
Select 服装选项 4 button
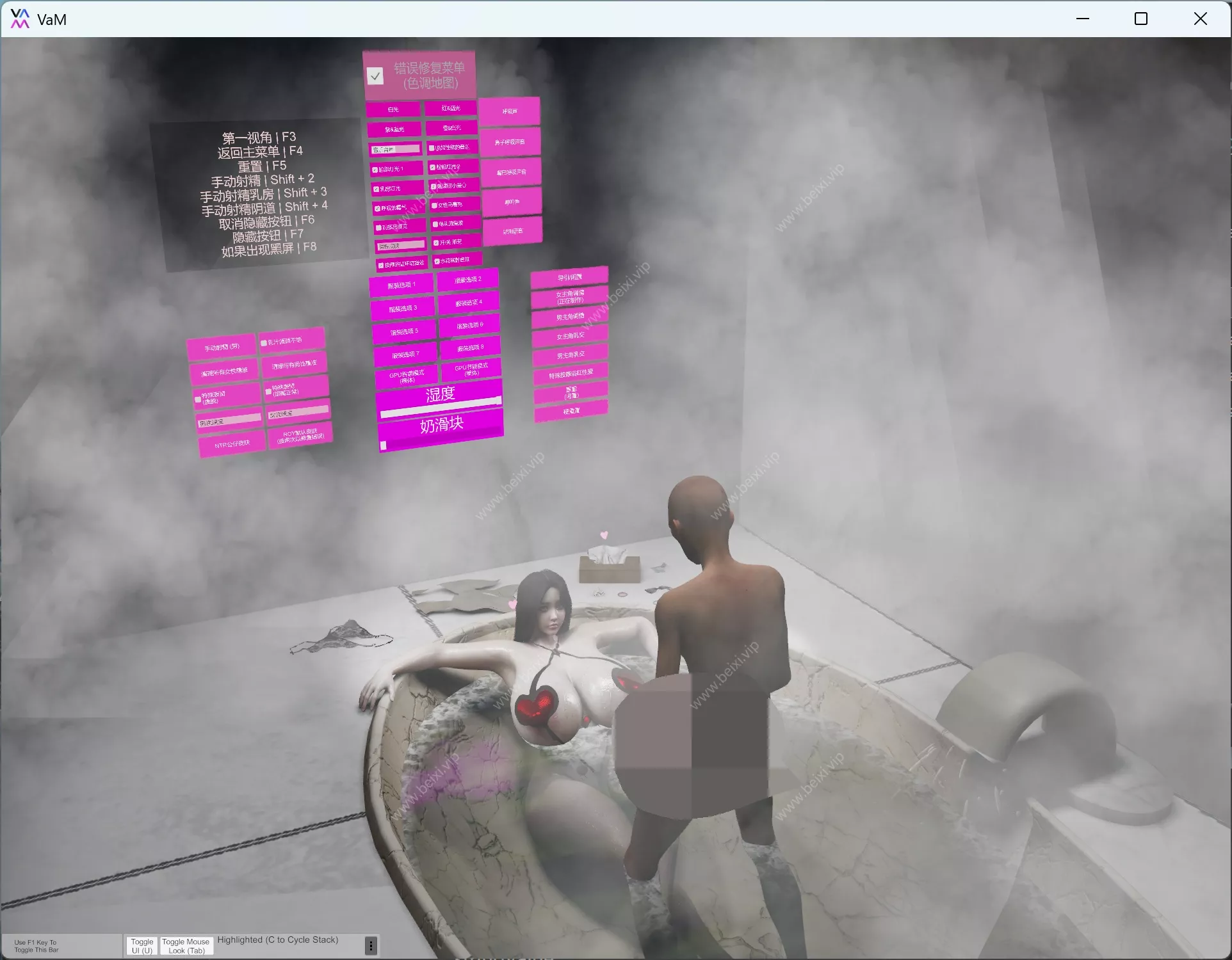click(469, 303)
